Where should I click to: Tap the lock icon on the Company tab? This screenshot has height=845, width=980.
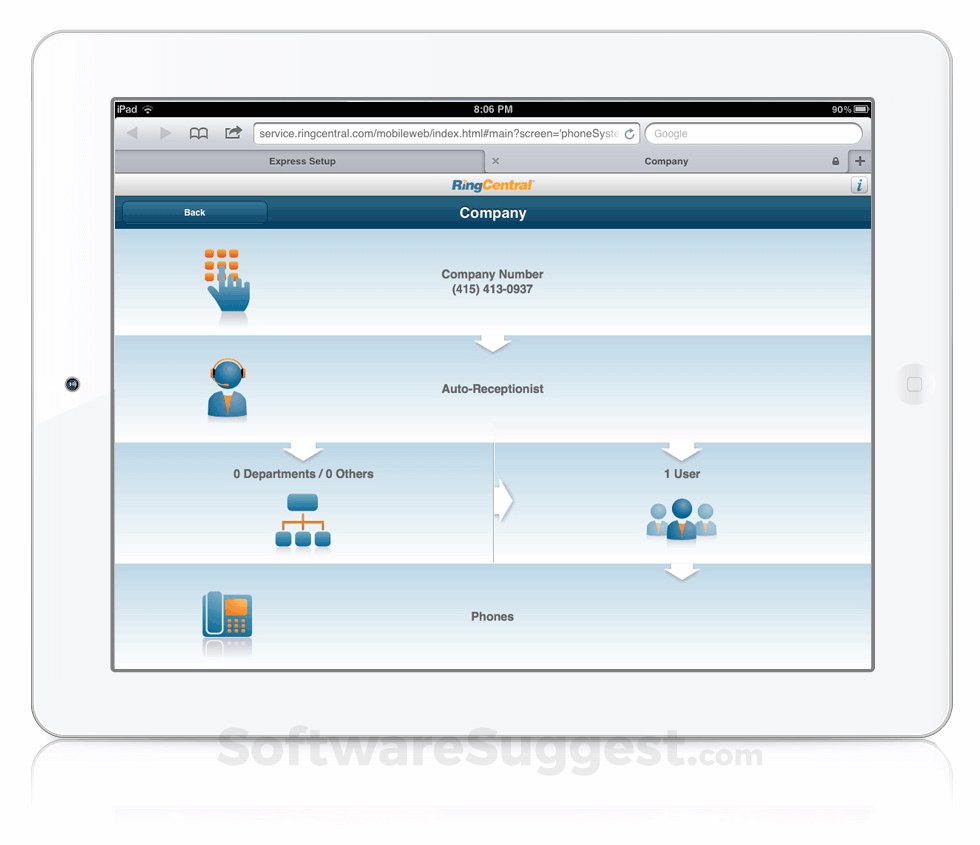click(x=836, y=161)
